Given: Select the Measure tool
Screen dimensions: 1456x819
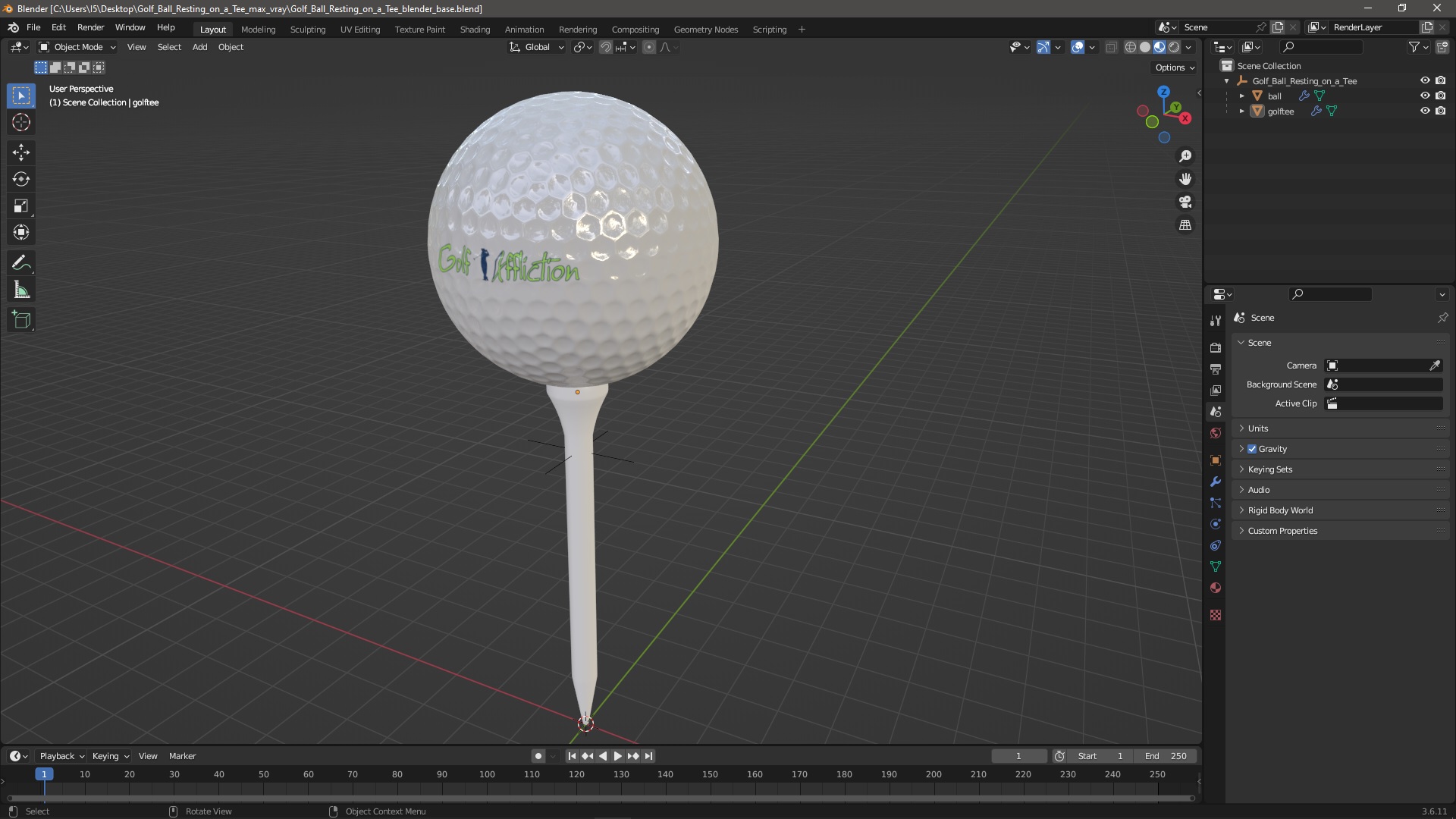Looking at the screenshot, I should tap(21, 290).
